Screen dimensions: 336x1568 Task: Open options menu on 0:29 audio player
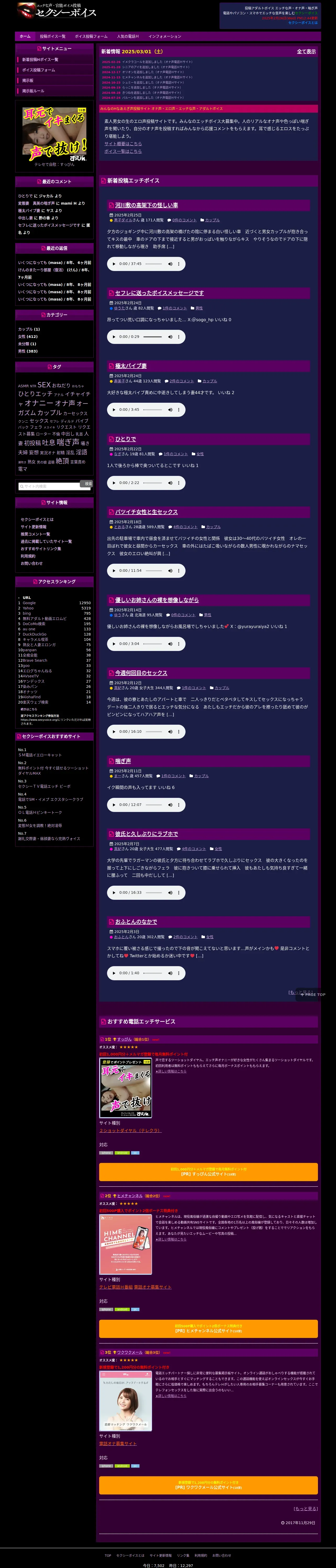(x=179, y=337)
